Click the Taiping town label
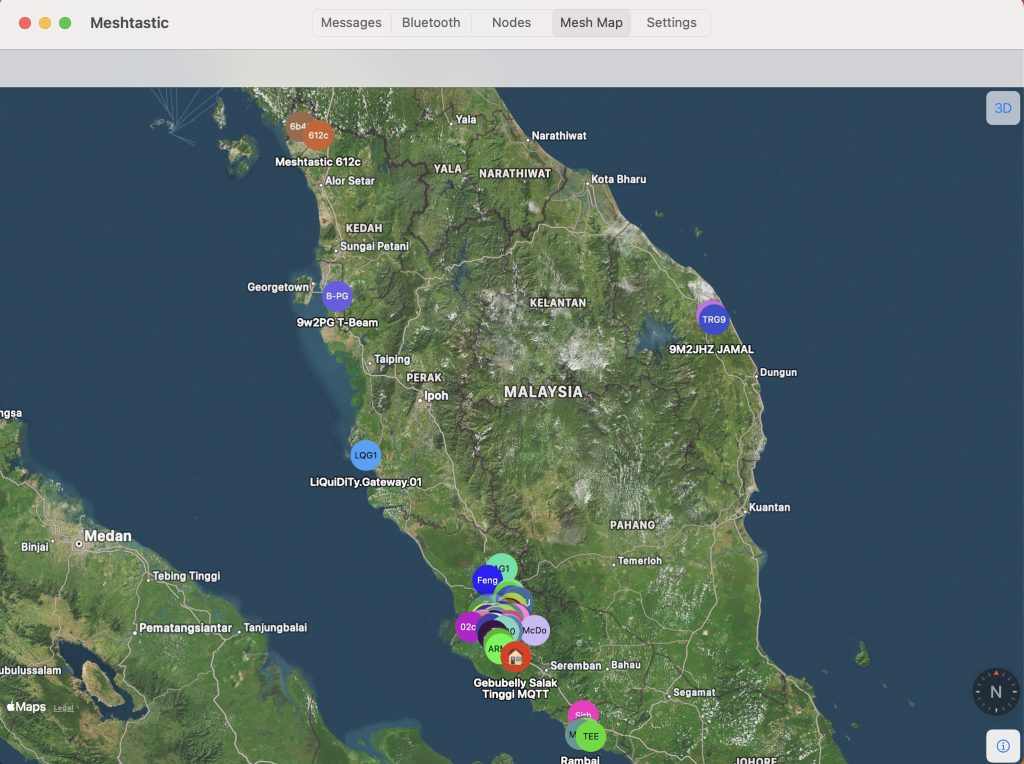The width and height of the screenshot is (1024, 764). [392, 359]
